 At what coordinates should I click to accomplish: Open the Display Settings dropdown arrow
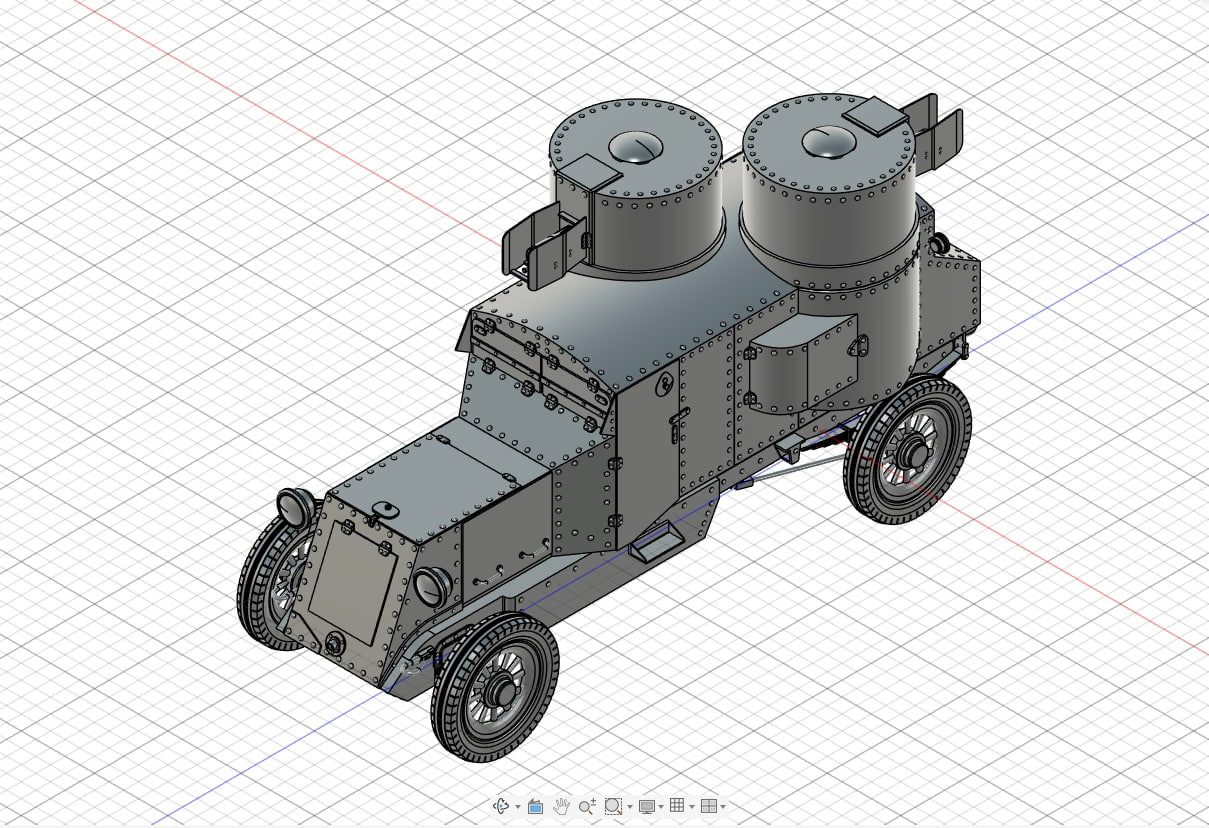(661, 807)
